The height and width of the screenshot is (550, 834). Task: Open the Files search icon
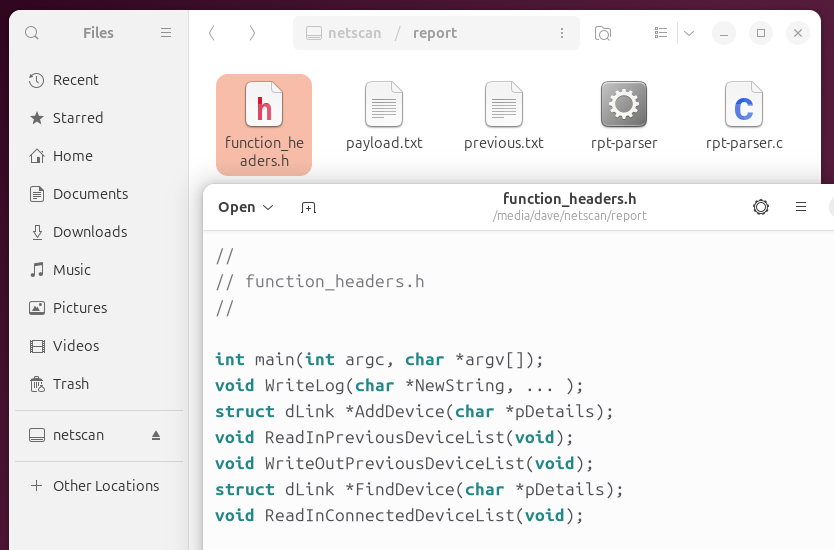click(32, 33)
